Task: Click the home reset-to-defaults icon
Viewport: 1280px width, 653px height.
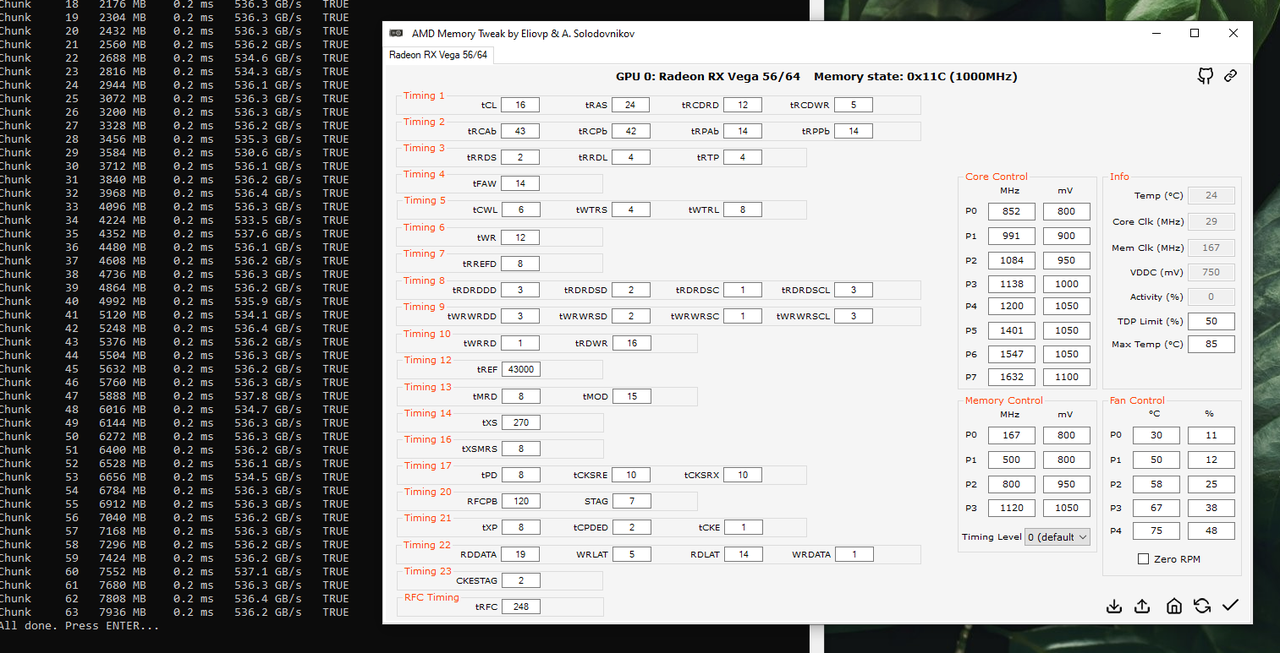Action: [x=1174, y=606]
